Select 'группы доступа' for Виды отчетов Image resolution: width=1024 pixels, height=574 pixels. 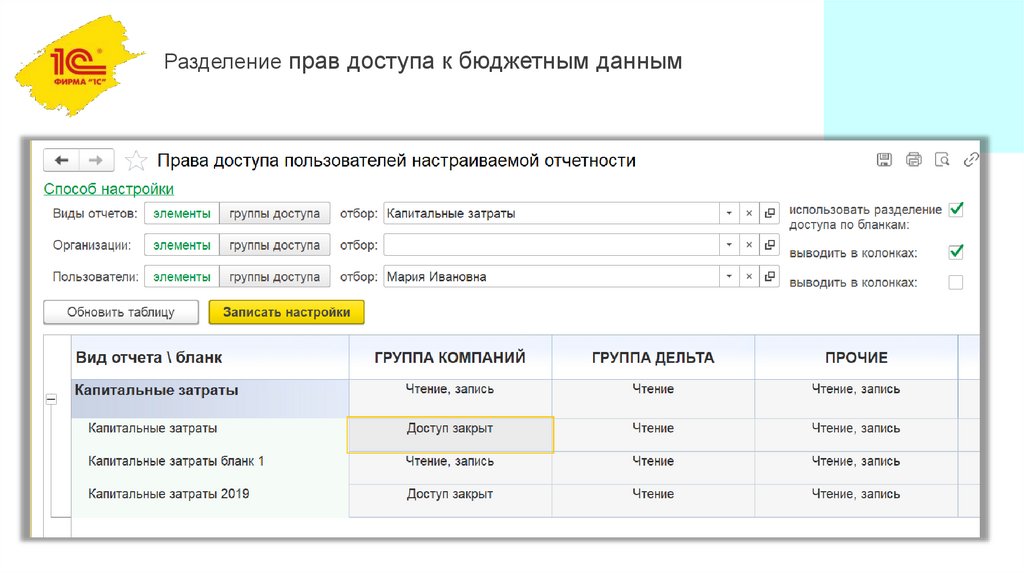(x=274, y=213)
